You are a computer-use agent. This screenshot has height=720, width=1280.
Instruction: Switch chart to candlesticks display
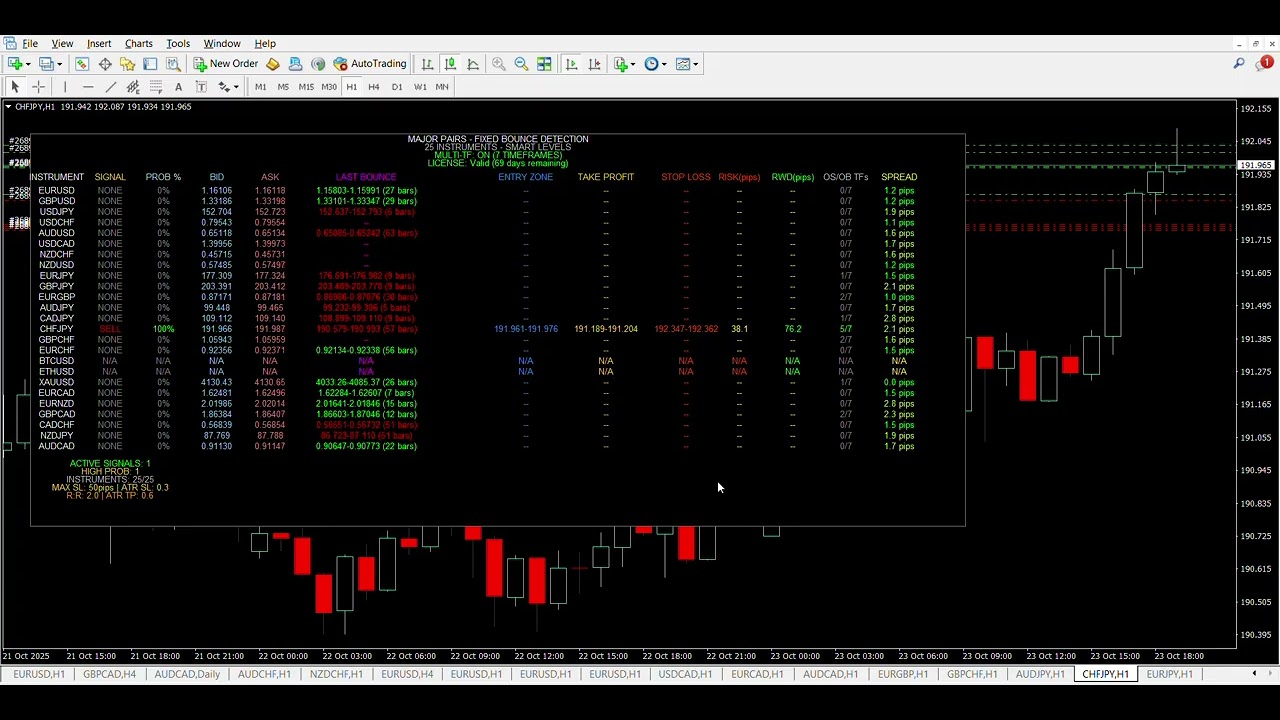tap(450, 64)
